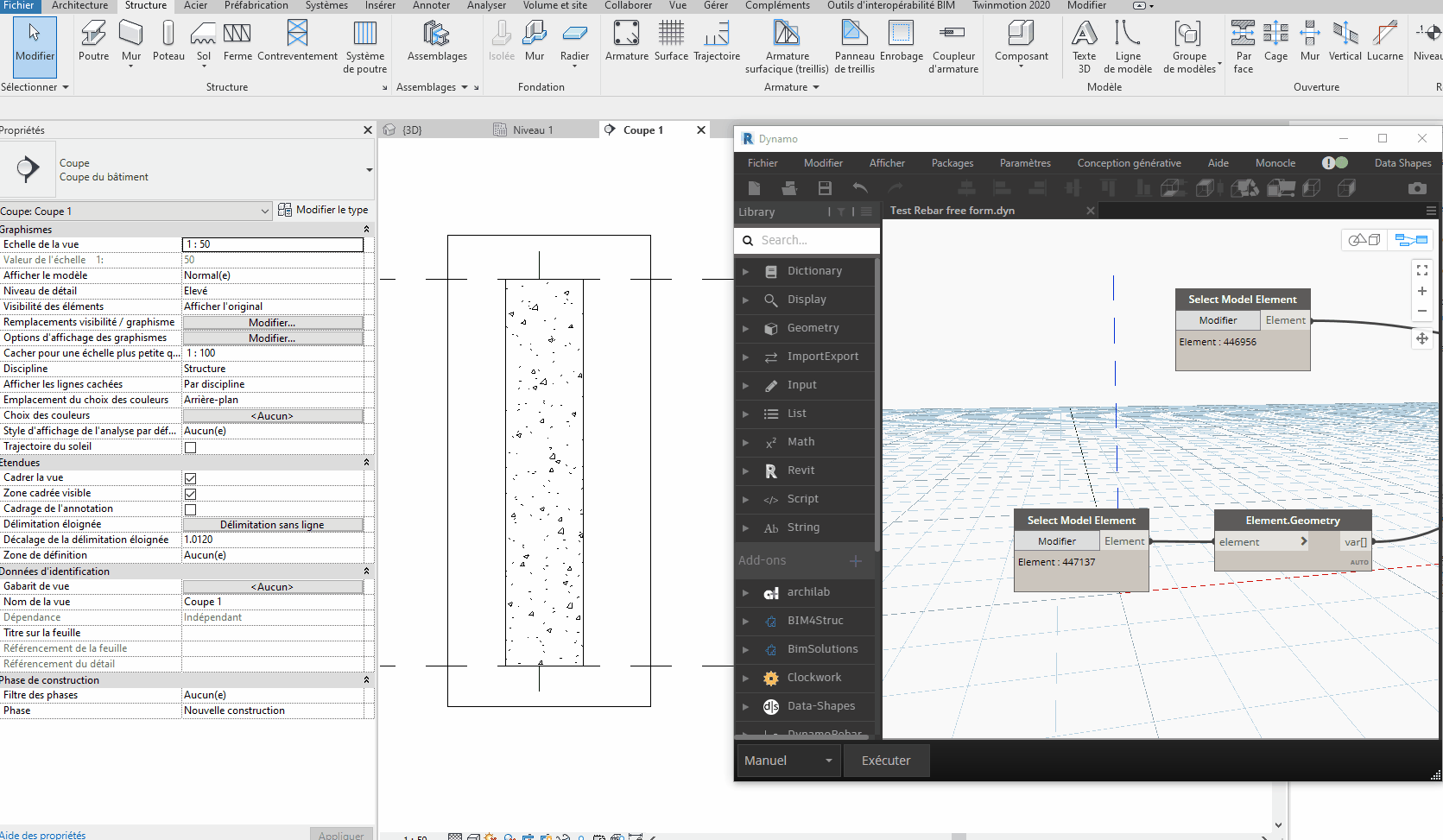The width and height of the screenshot is (1443, 840).
Task: Click the Cage opening tool
Action: coord(1275,41)
